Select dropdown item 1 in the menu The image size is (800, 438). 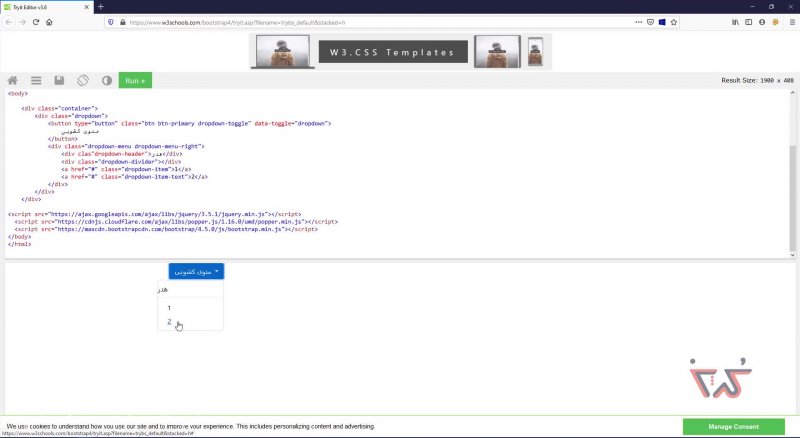(170, 307)
